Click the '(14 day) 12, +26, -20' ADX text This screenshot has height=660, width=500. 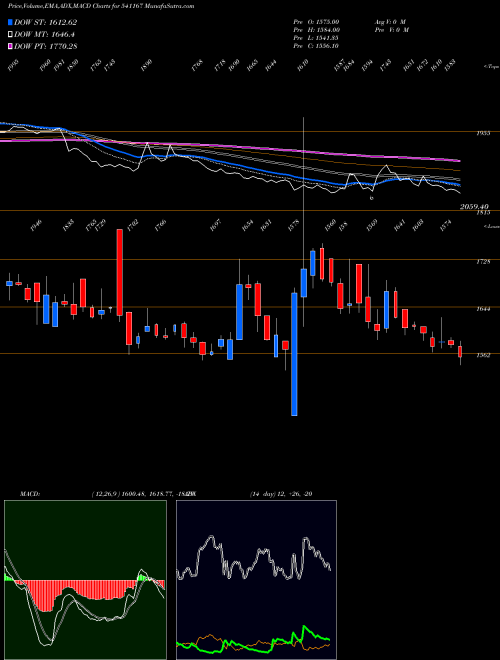281,494
